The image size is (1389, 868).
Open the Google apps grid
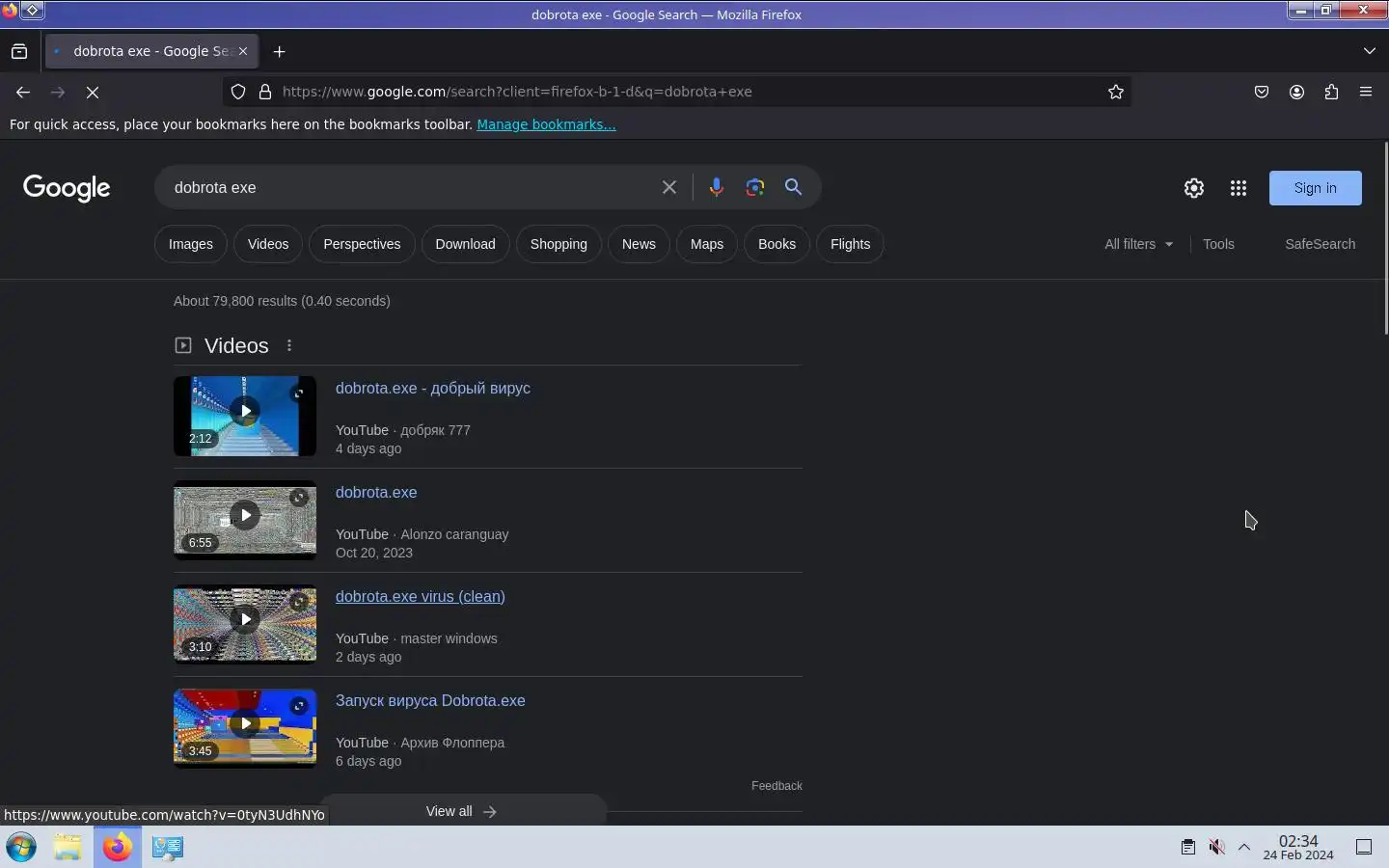[x=1239, y=188]
